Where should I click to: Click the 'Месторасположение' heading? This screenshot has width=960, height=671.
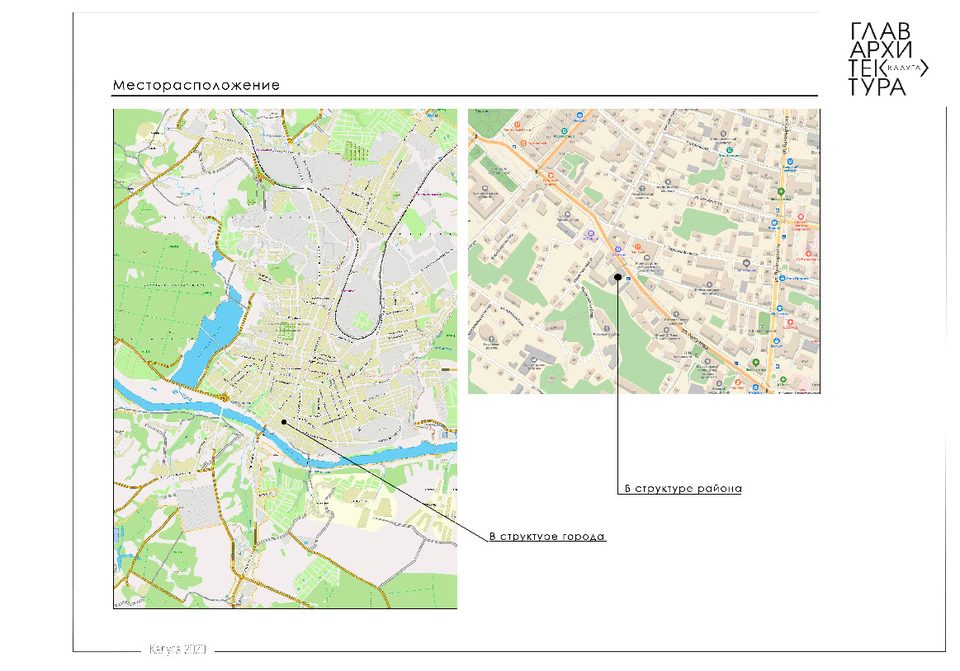pyautogui.click(x=196, y=85)
